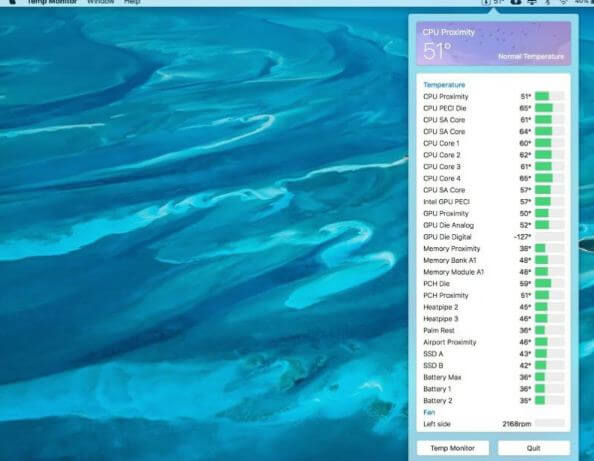Select the 'Battery 1' row label
The image size is (594, 461).
(437, 389)
